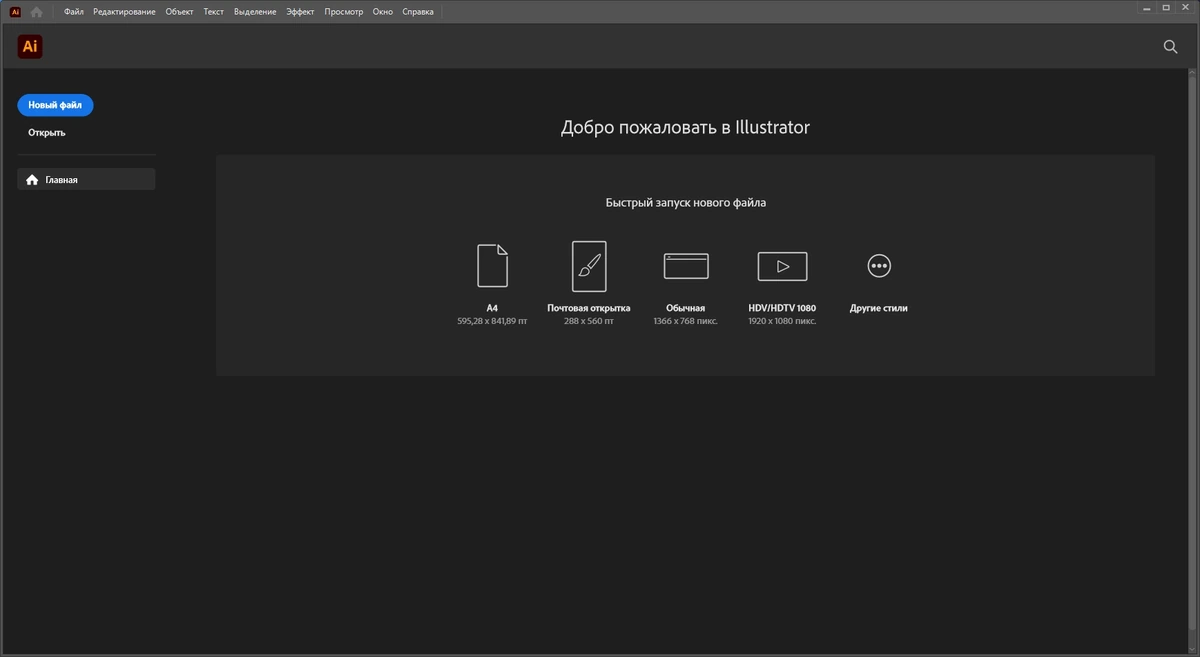Open more presets via three-dots icon
Image resolution: width=1200 pixels, height=657 pixels.
click(879, 265)
